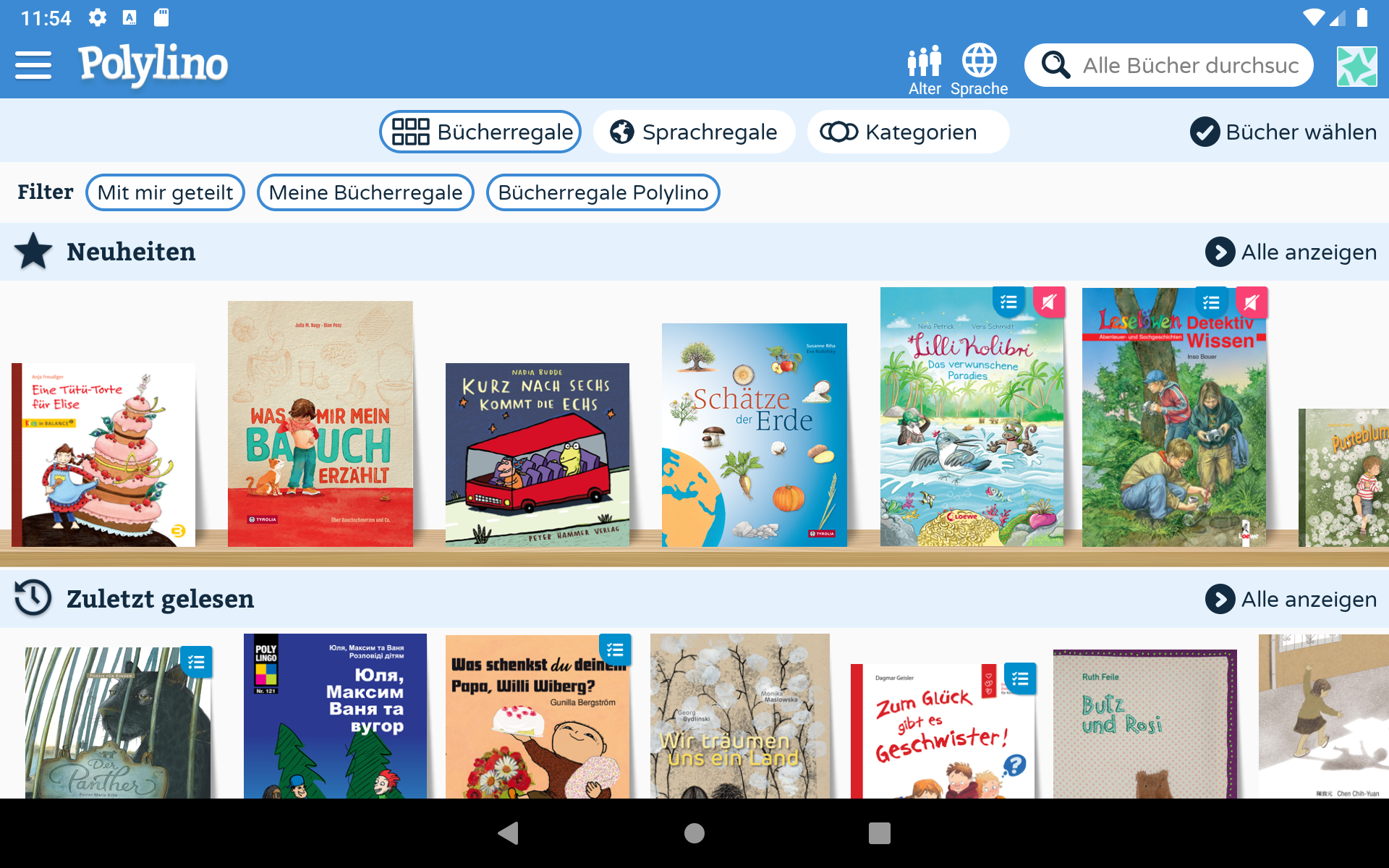The height and width of the screenshot is (868, 1389).
Task: Tap the Android home button
Action: (694, 833)
